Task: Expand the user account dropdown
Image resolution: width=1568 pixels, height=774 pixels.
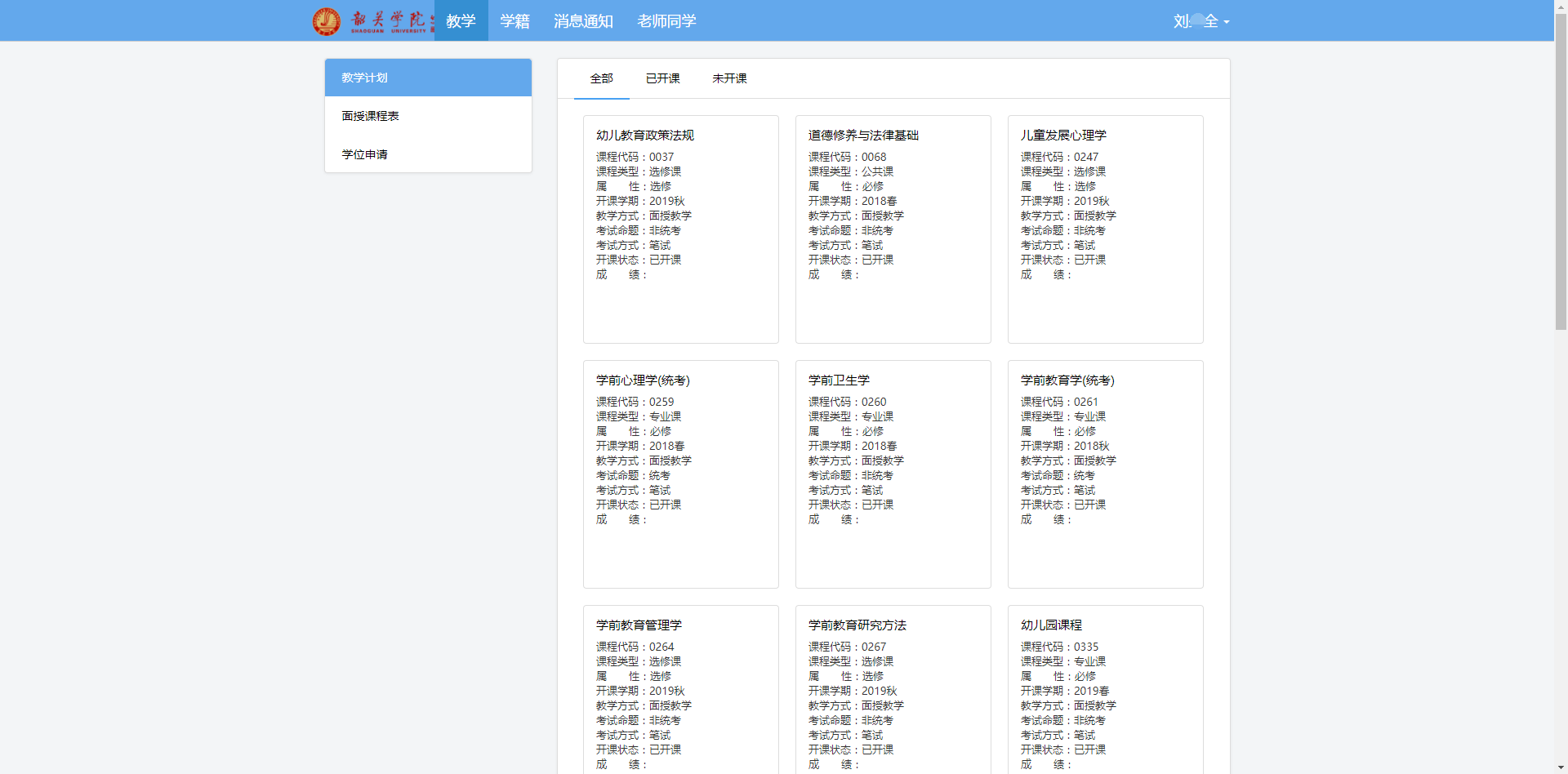Action: 1200,21
